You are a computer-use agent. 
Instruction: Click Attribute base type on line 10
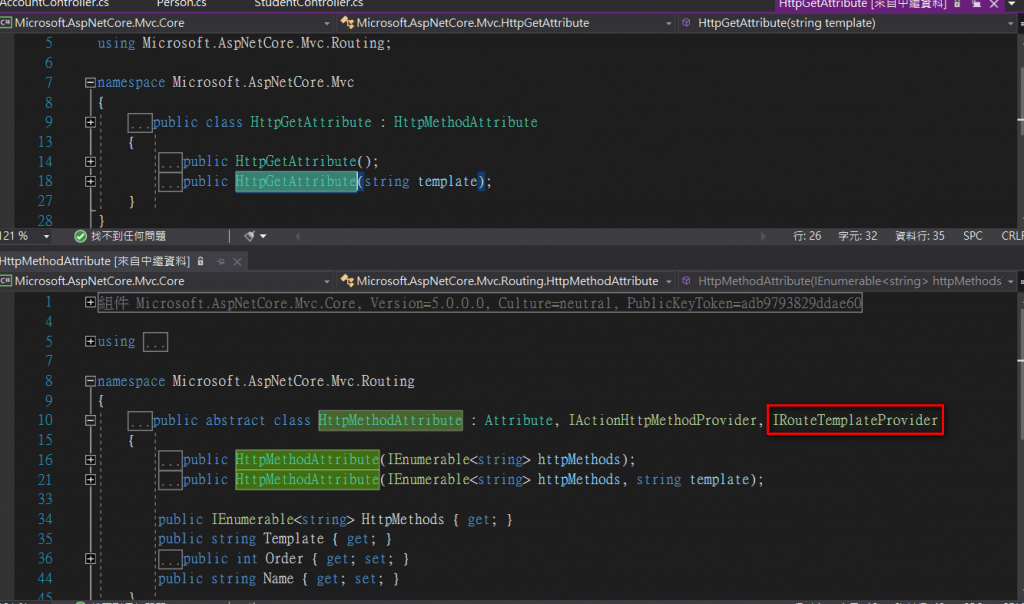pyautogui.click(x=519, y=420)
